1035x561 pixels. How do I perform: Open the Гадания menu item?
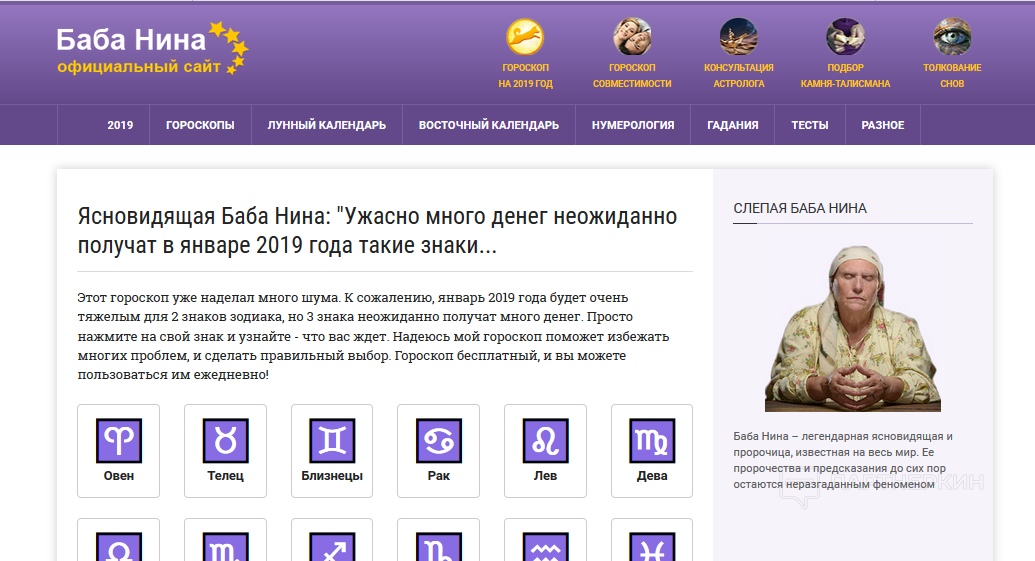tap(733, 125)
